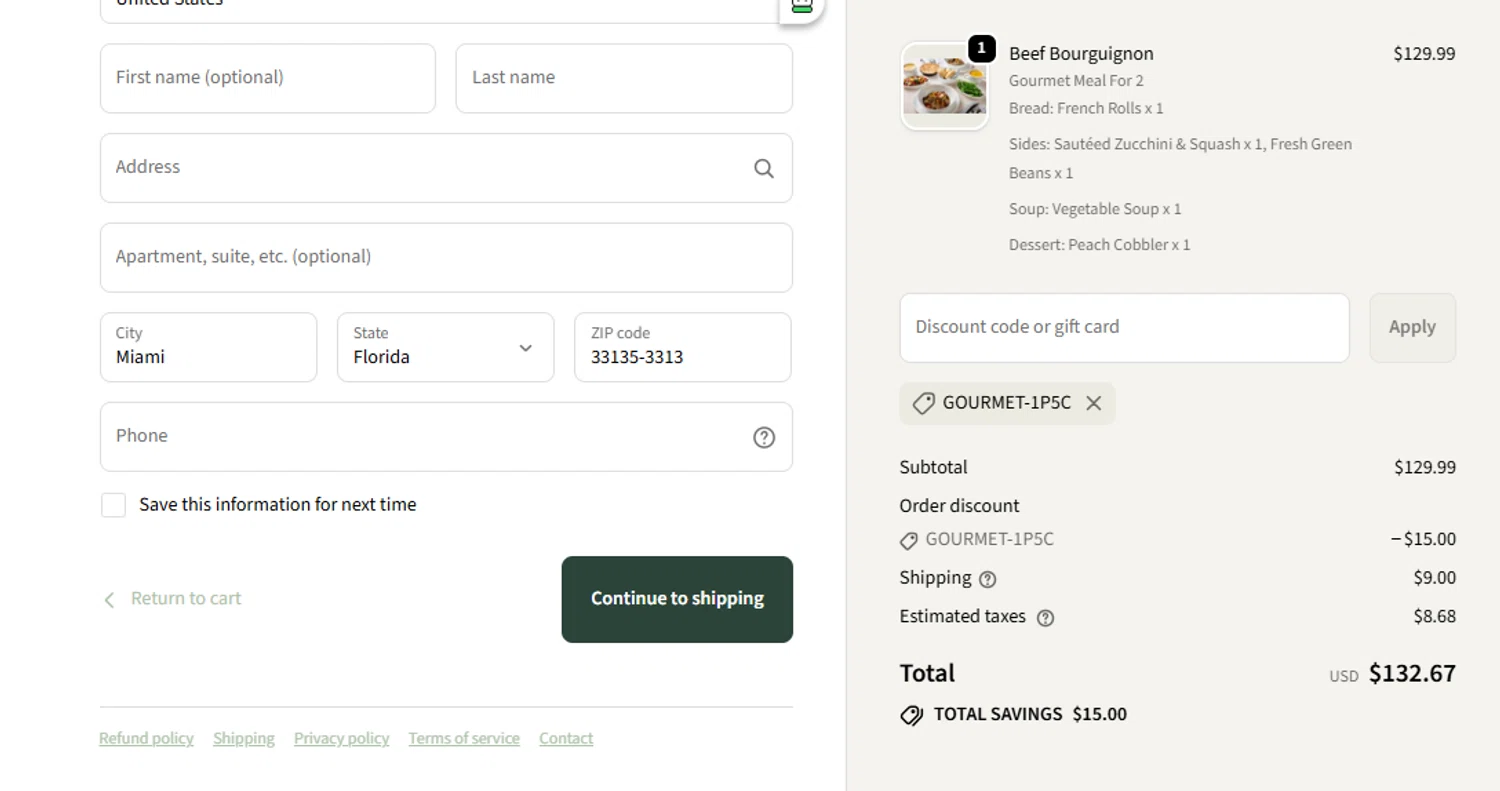
Task: Click the Apply discount button
Action: coord(1412,327)
